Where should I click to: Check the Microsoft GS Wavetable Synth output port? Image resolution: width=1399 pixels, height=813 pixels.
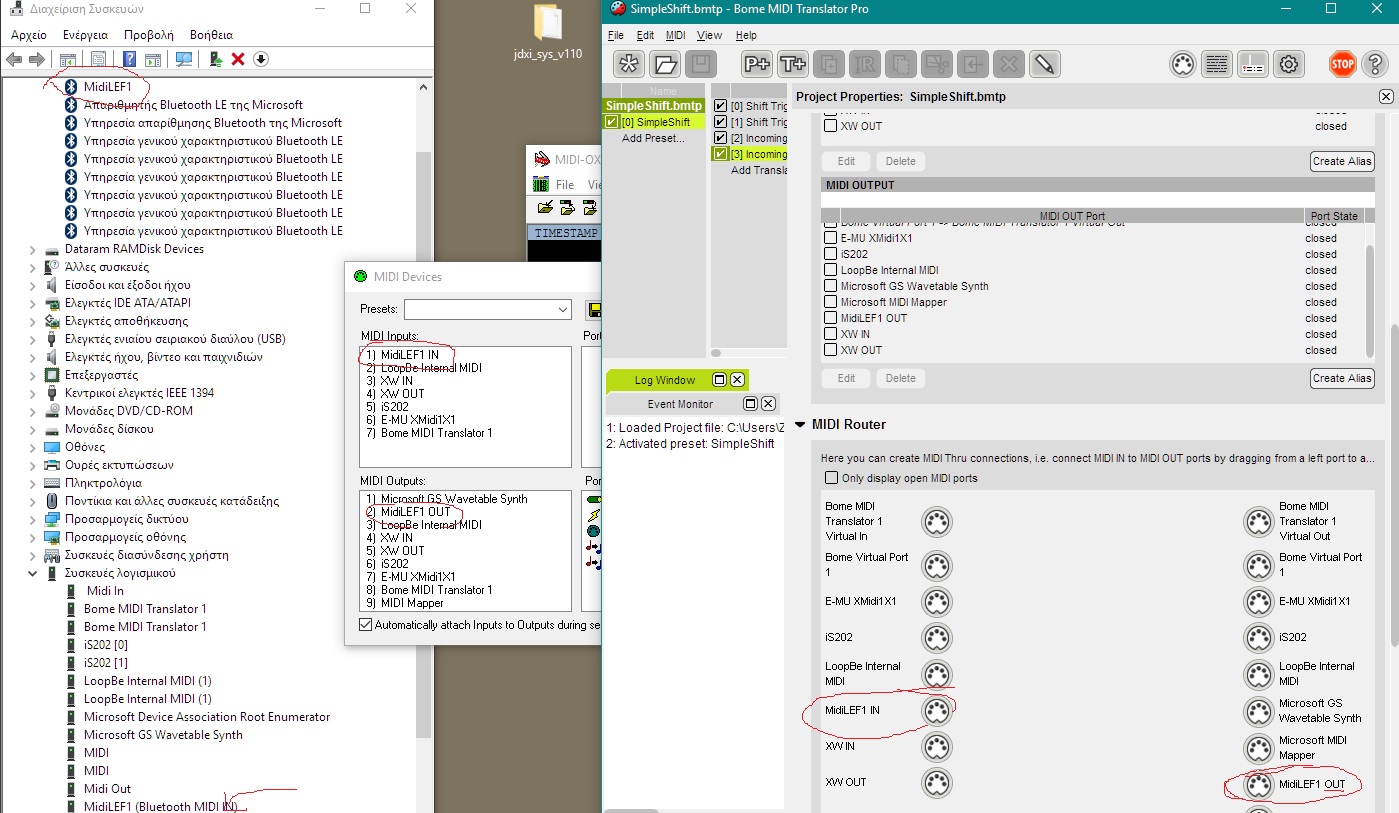coord(830,286)
